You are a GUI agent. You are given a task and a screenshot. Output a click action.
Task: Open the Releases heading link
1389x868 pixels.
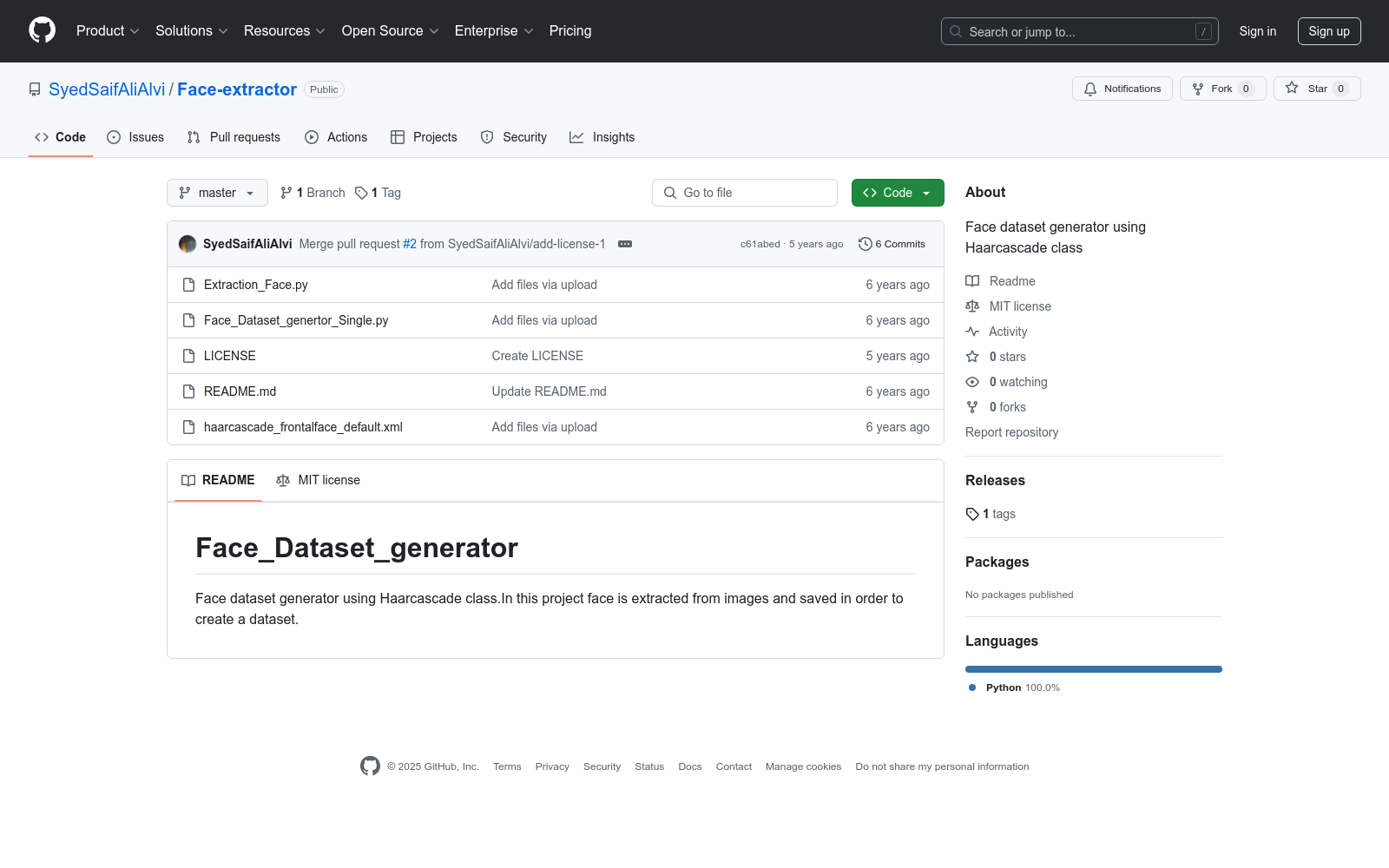(995, 480)
